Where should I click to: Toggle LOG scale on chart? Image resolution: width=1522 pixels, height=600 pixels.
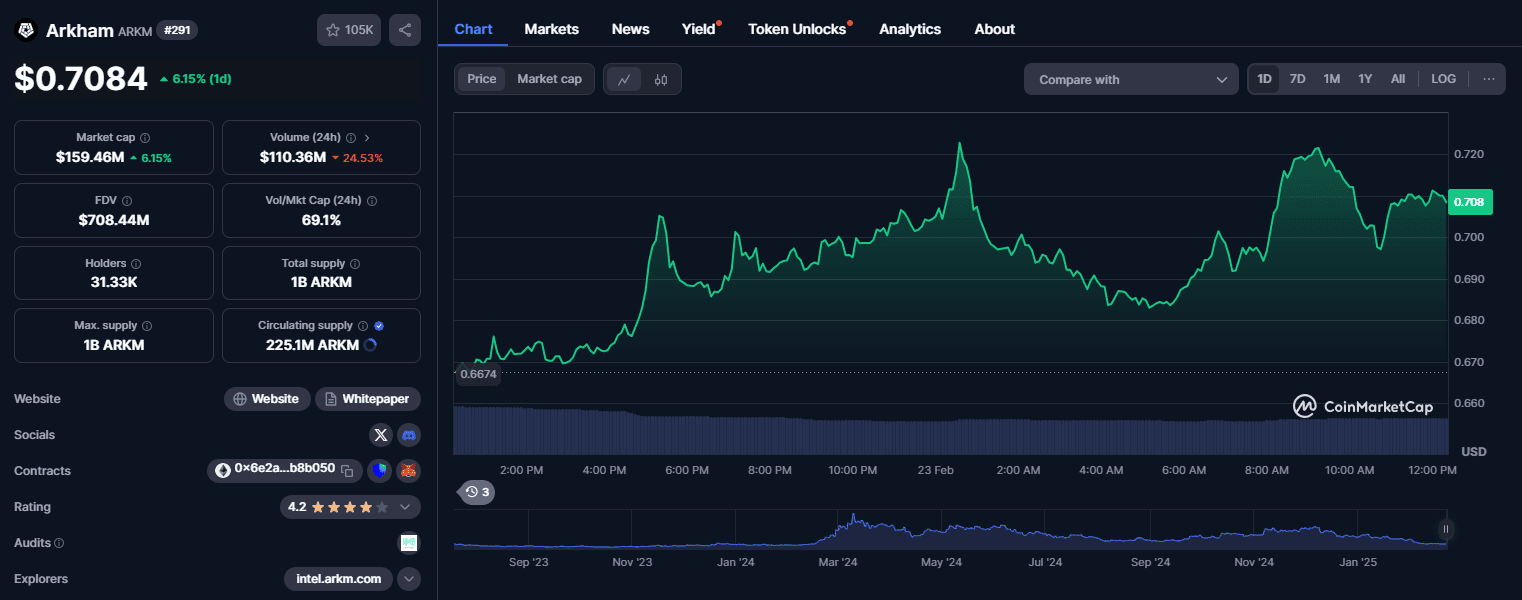coord(1444,79)
